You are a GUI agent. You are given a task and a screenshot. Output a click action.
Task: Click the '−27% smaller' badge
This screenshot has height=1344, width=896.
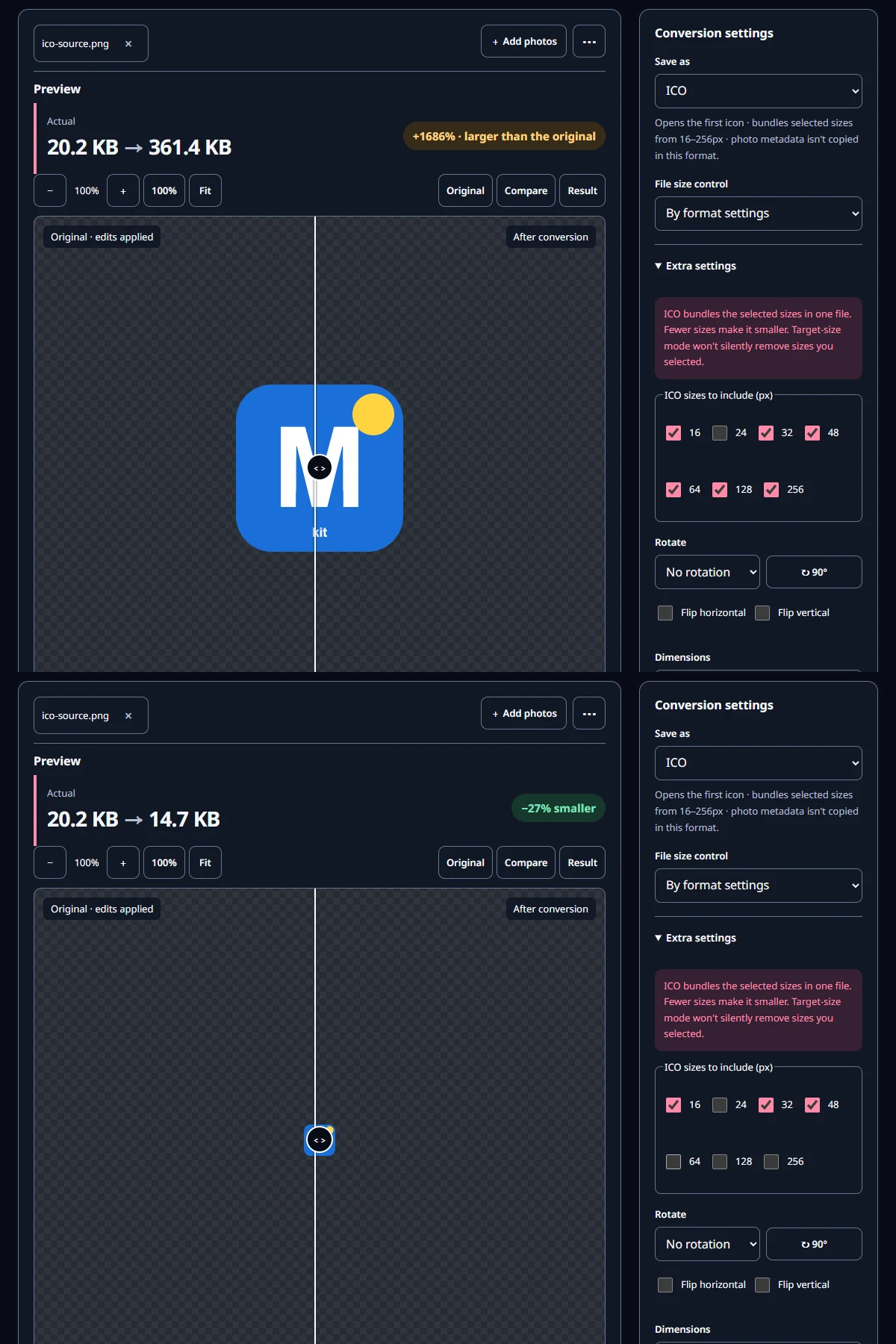(x=559, y=809)
